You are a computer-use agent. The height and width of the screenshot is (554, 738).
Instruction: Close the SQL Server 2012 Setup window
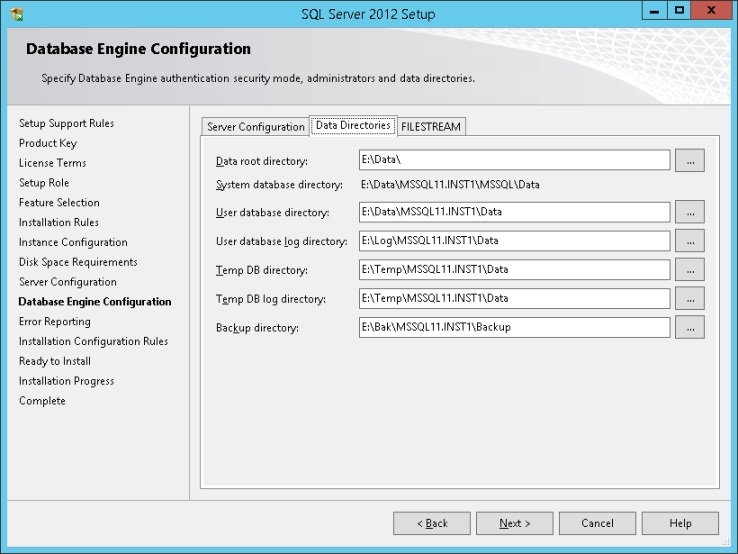(711, 10)
